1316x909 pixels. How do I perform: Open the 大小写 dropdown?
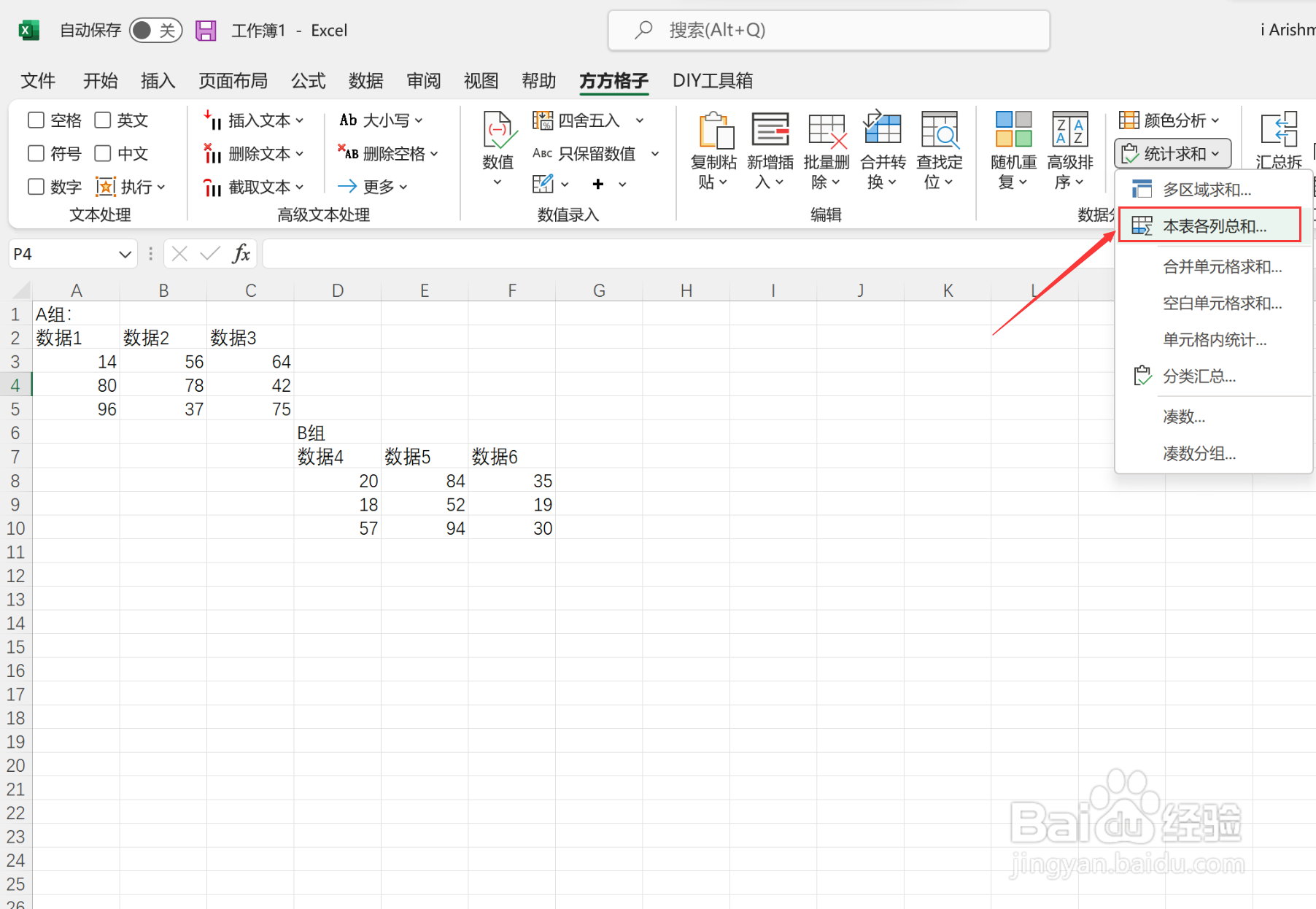(381, 120)
